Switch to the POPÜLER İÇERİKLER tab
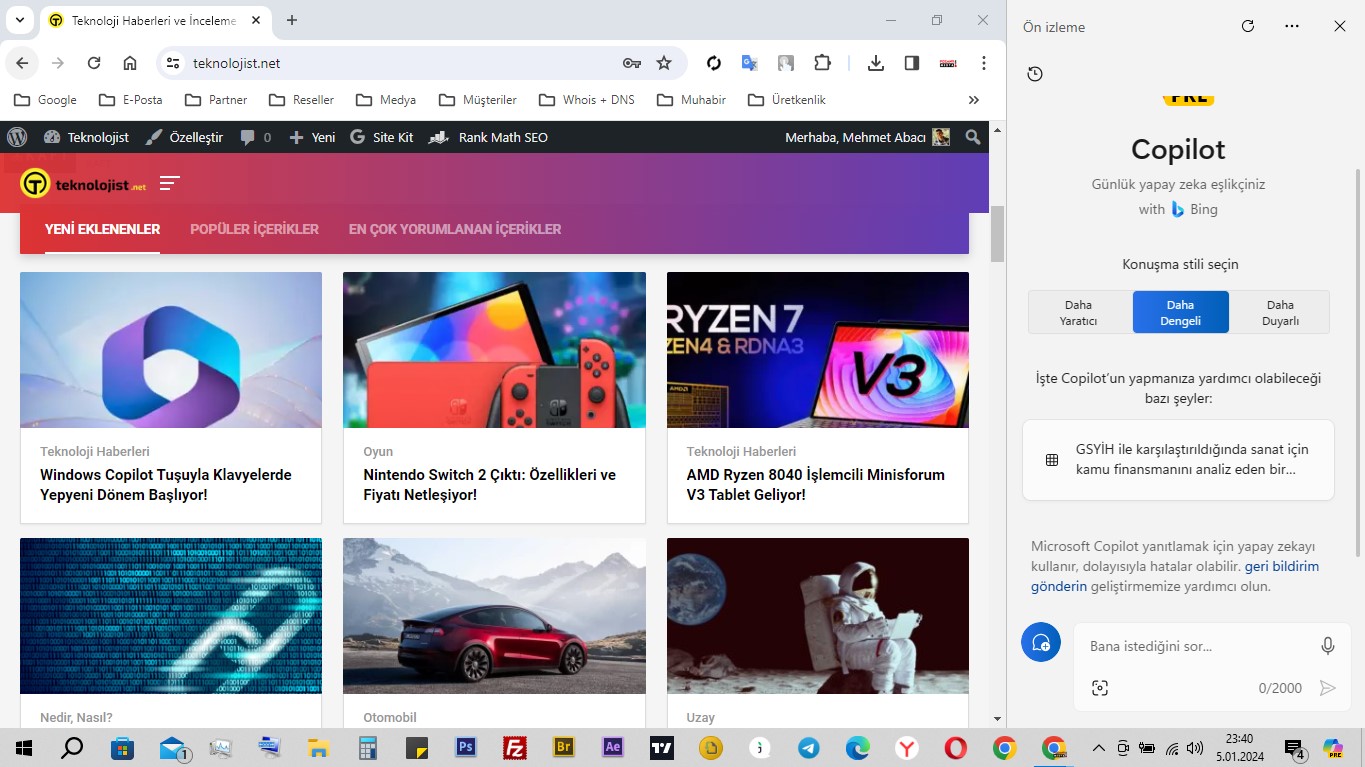The image size is (1365, 767). coord(254,229)
